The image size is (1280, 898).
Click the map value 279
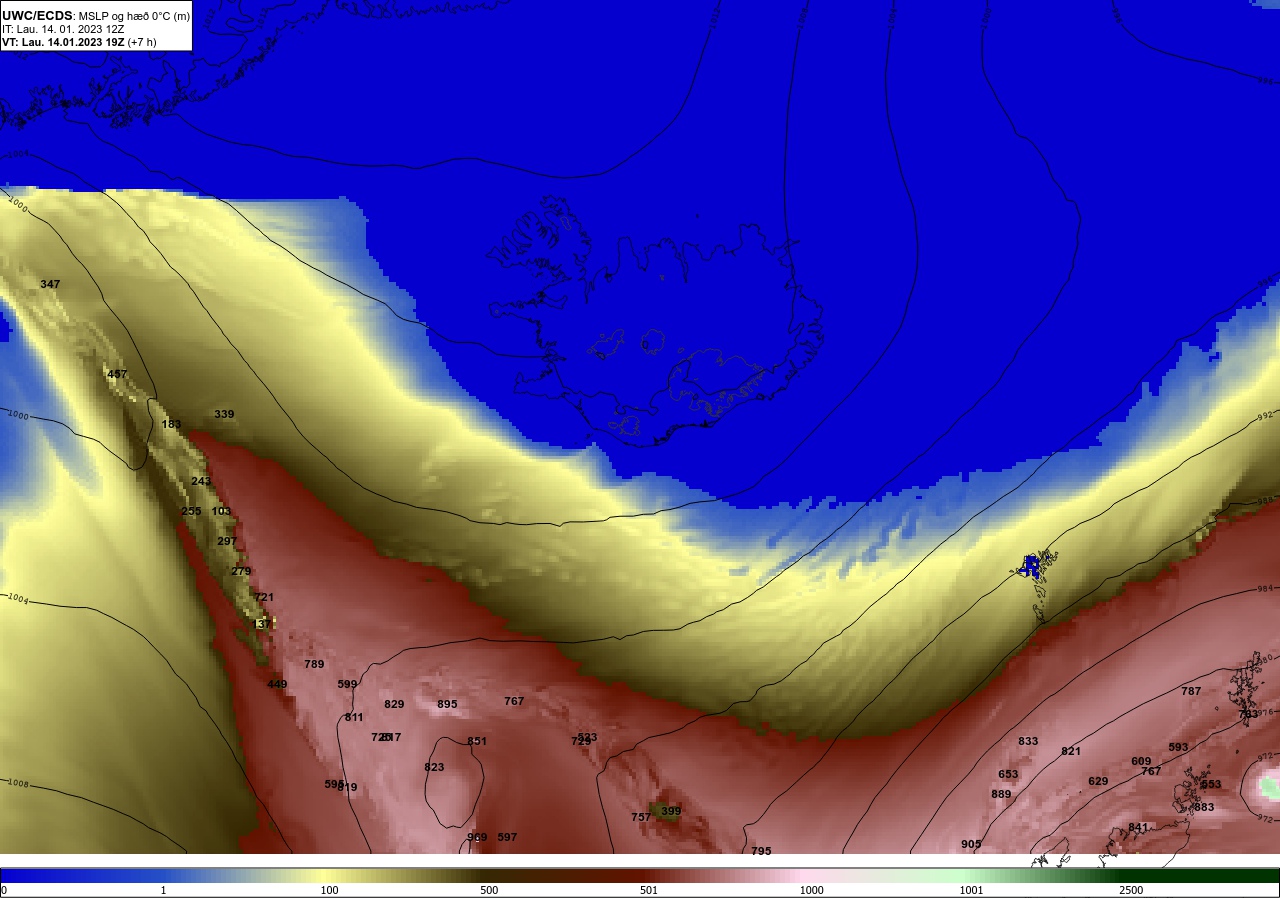click(x=241, y=571)
